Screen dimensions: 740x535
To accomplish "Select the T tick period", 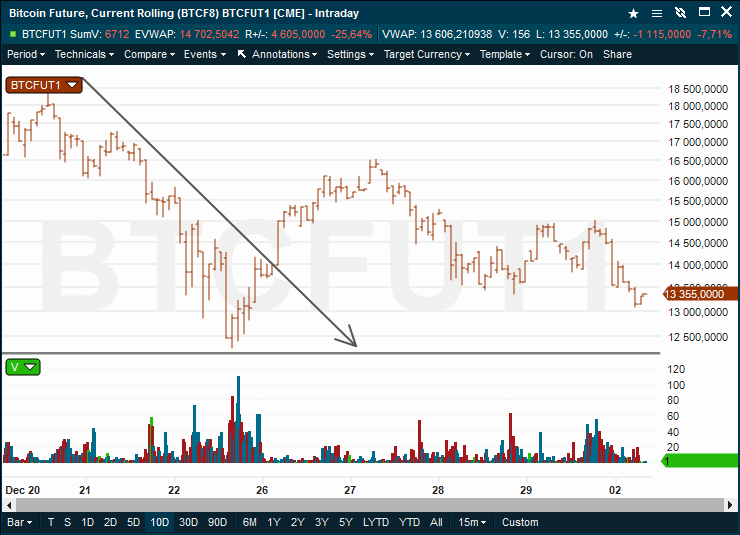I will (x=51, y=522).
